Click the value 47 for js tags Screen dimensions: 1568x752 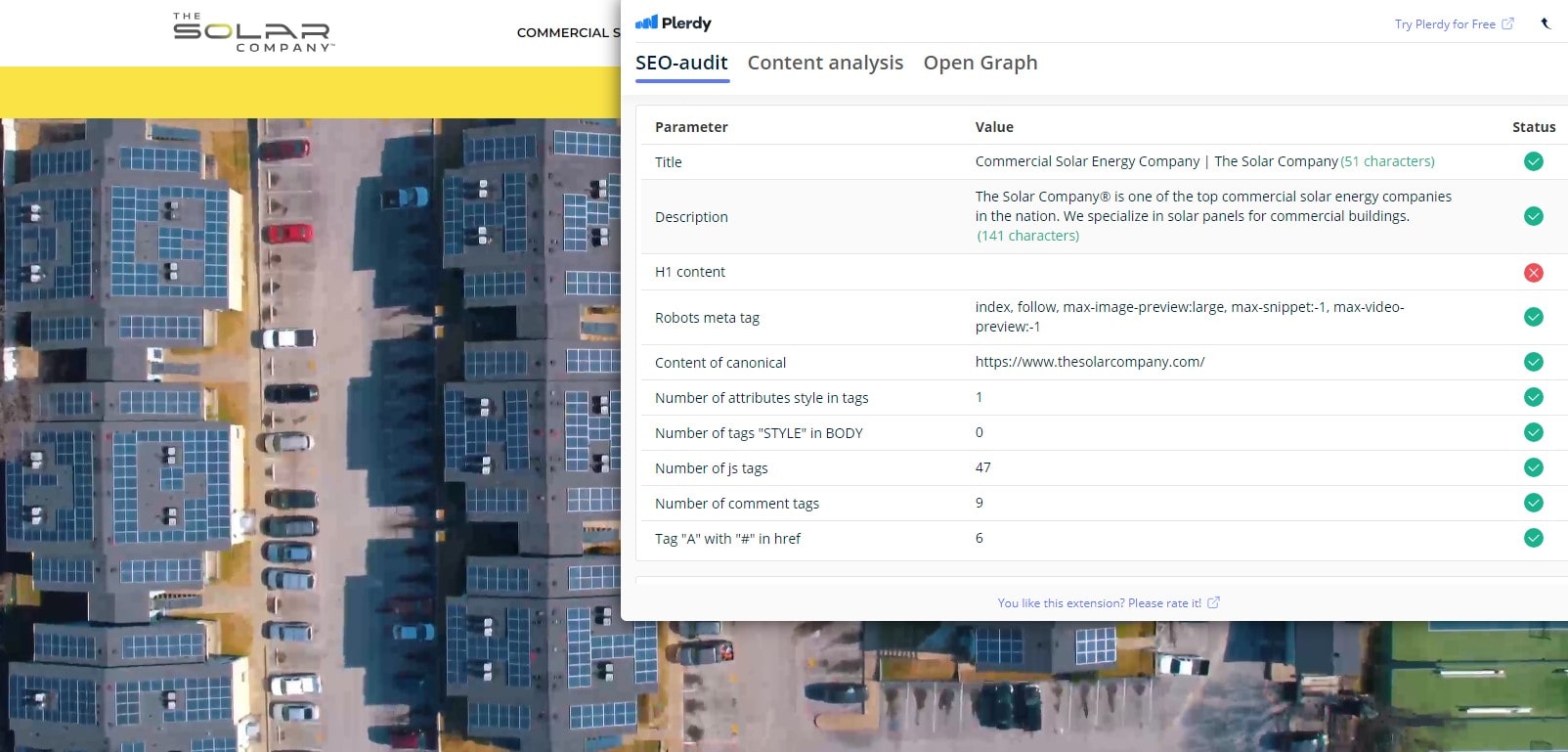(x=983, y=467)
